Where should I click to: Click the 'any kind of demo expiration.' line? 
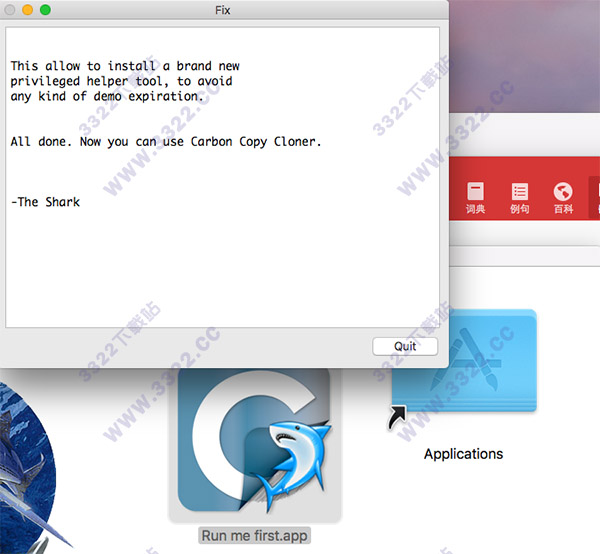[107, 96]
